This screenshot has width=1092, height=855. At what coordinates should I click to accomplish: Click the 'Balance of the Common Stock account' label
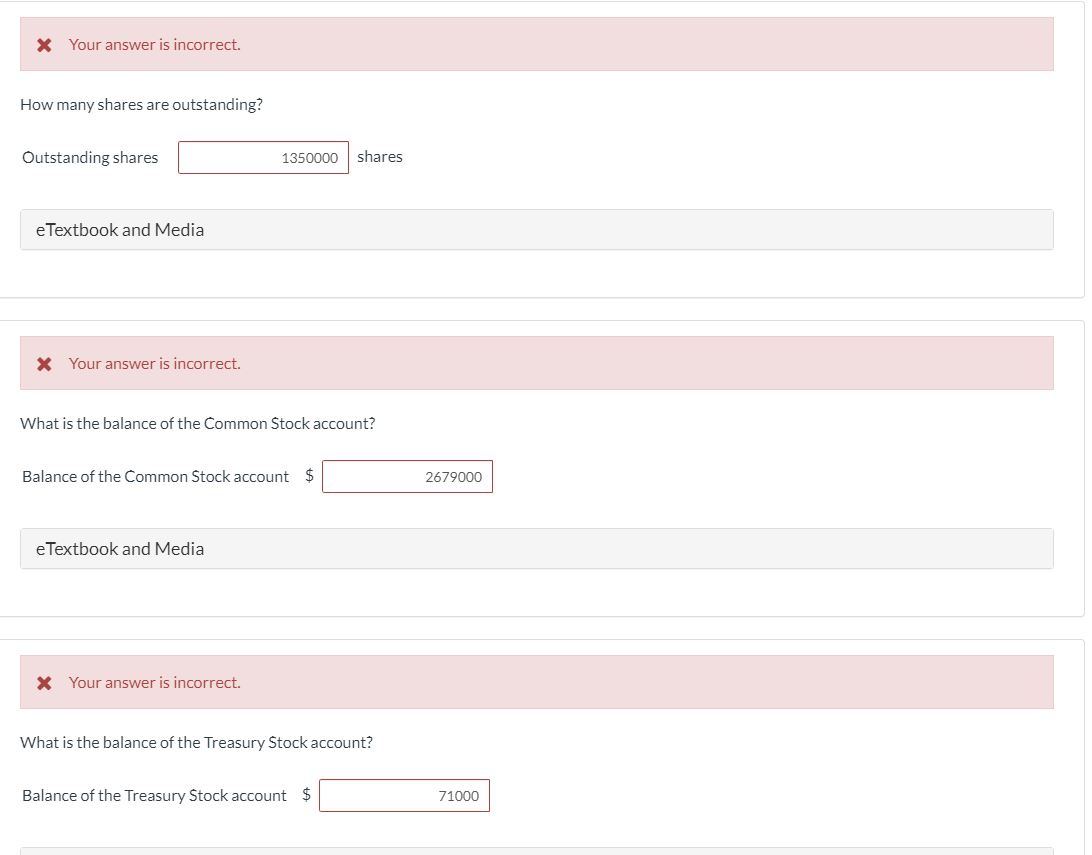click(155, 476)
